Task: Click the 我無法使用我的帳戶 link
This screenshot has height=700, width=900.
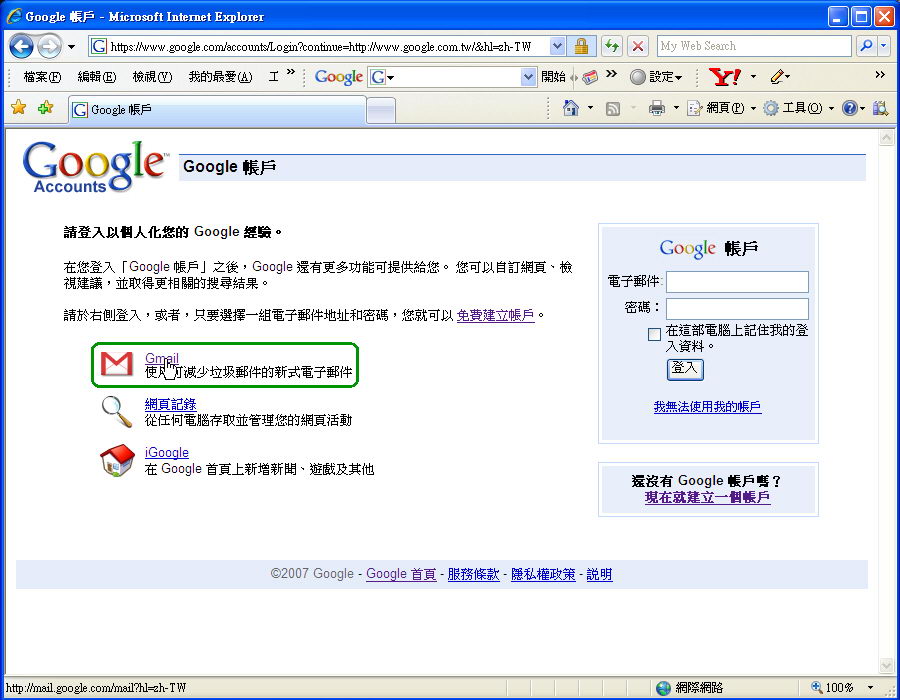Action: click(707, 407)
